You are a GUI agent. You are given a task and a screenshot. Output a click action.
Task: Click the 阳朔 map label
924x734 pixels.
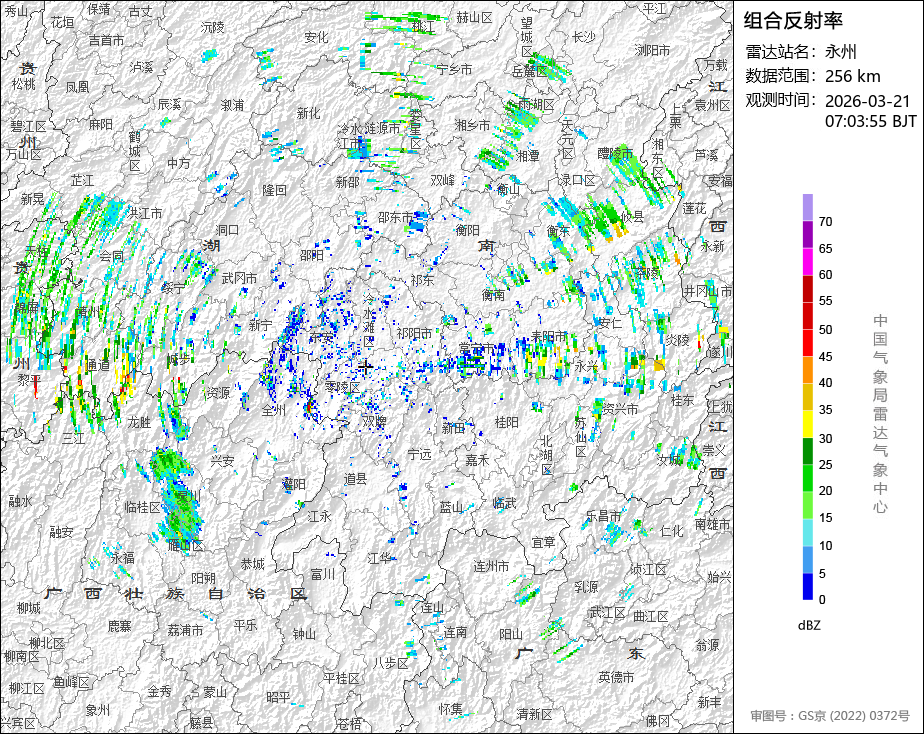(x=203, y=578)
